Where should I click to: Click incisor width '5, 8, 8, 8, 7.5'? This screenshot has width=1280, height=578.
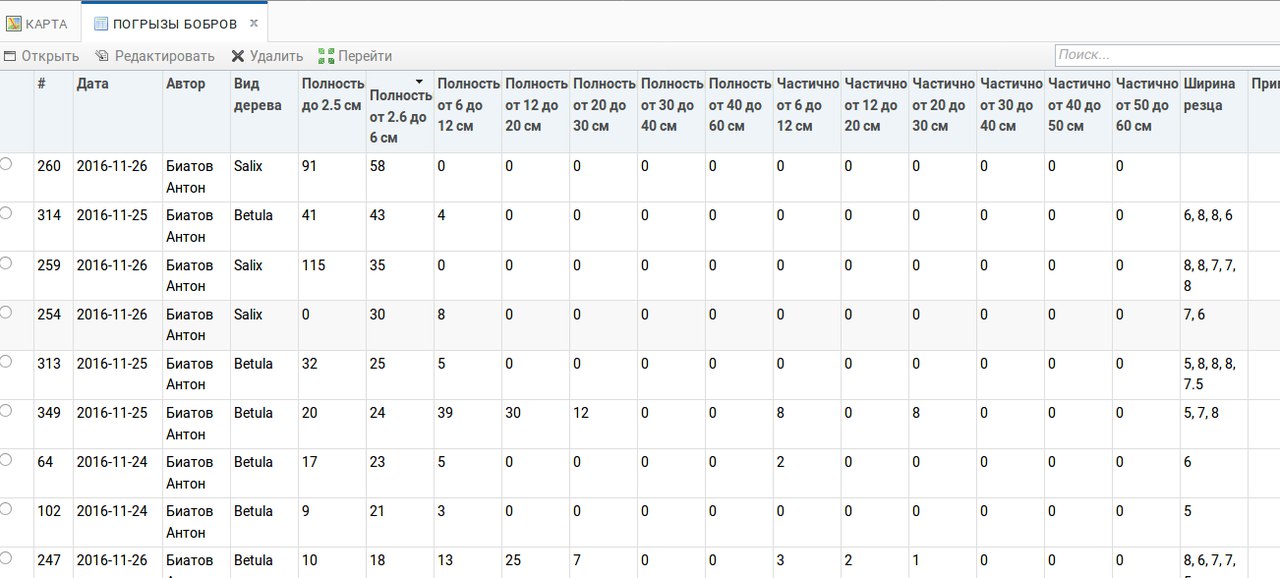1210,374
